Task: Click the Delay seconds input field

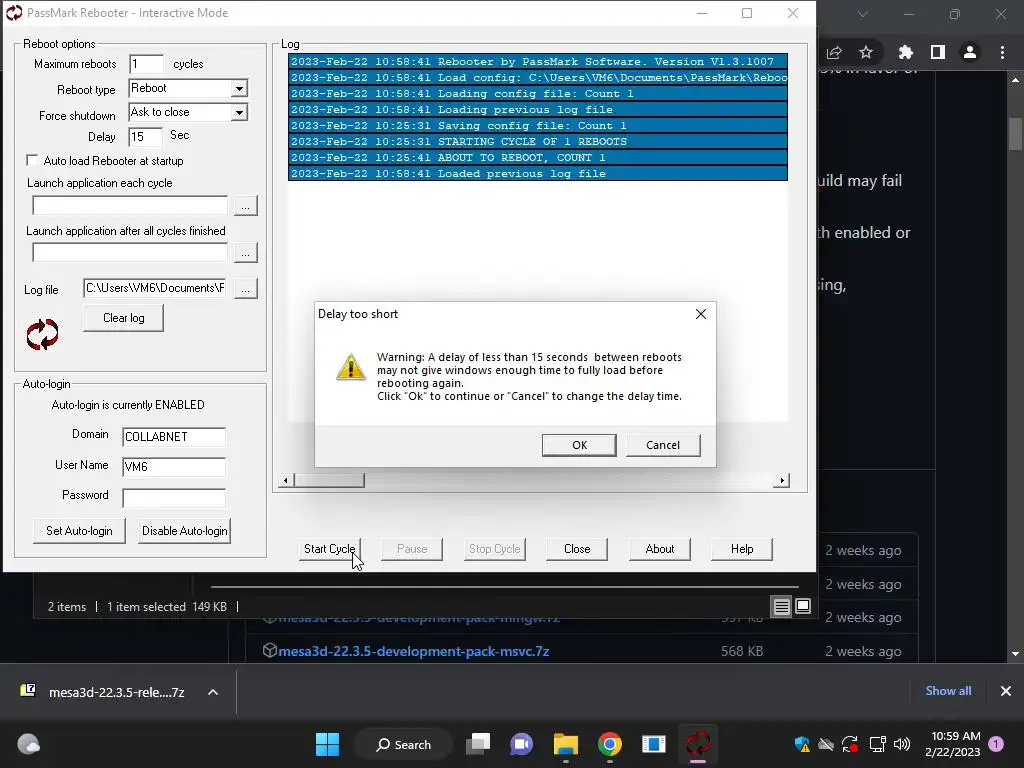Action: click(145, 136)
